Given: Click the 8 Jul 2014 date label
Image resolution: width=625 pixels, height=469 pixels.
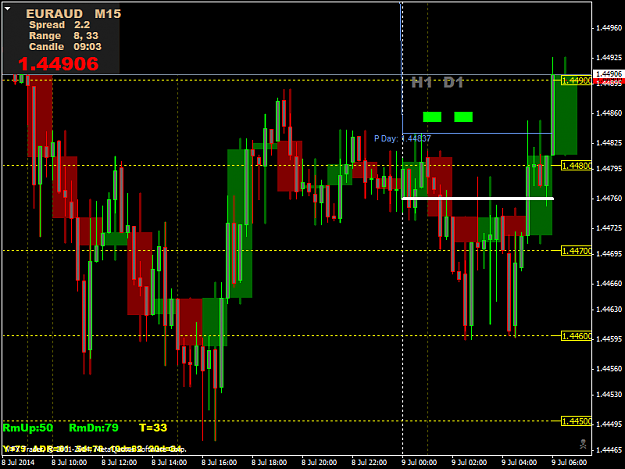Looking at the screenshot, I should tap(18, 462).
